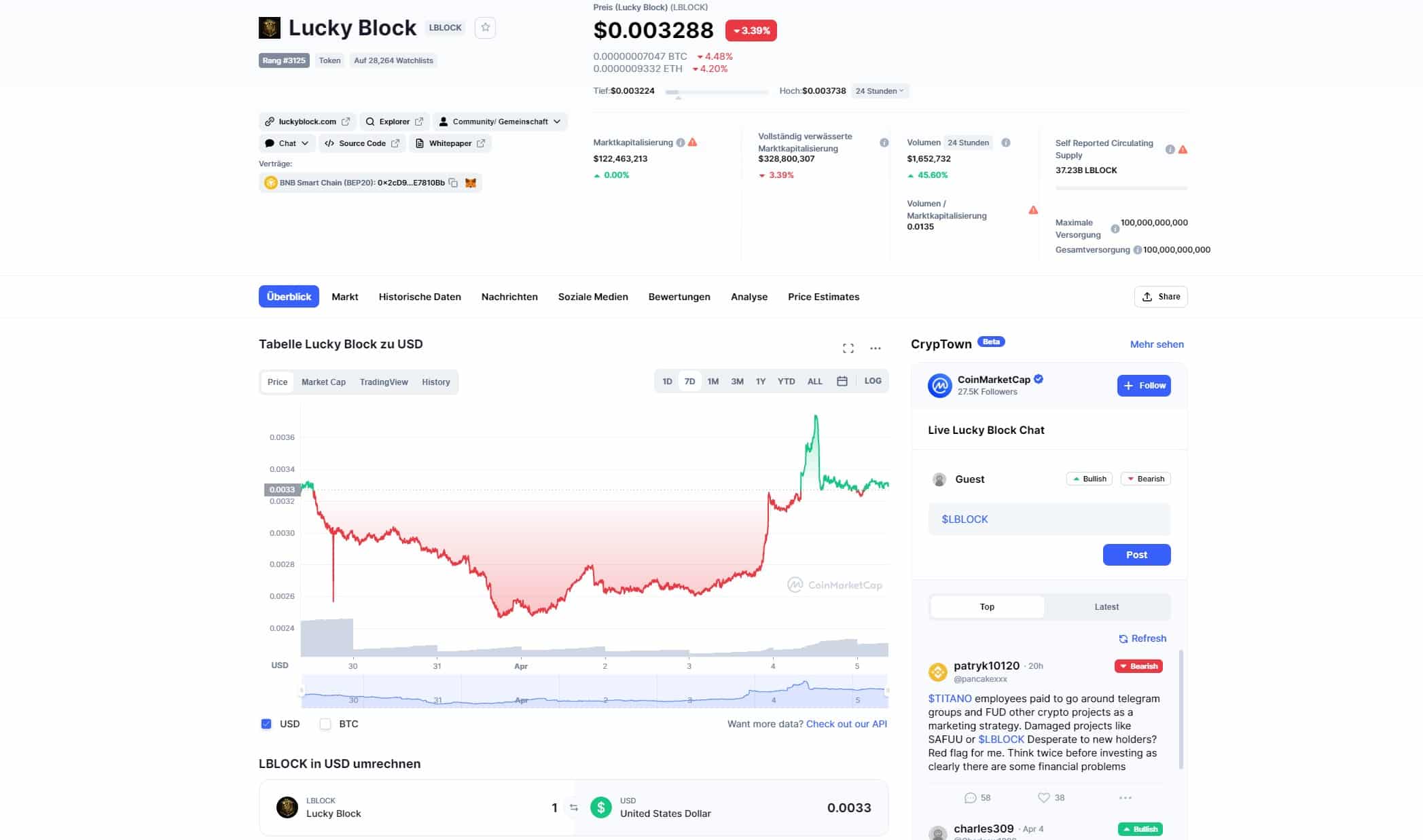Image resolution: width=1423 pixels, height=840 pixels.
Task: Click the Lucky Block coin logo
Action: pyautogui.click(x=270, y=28)
